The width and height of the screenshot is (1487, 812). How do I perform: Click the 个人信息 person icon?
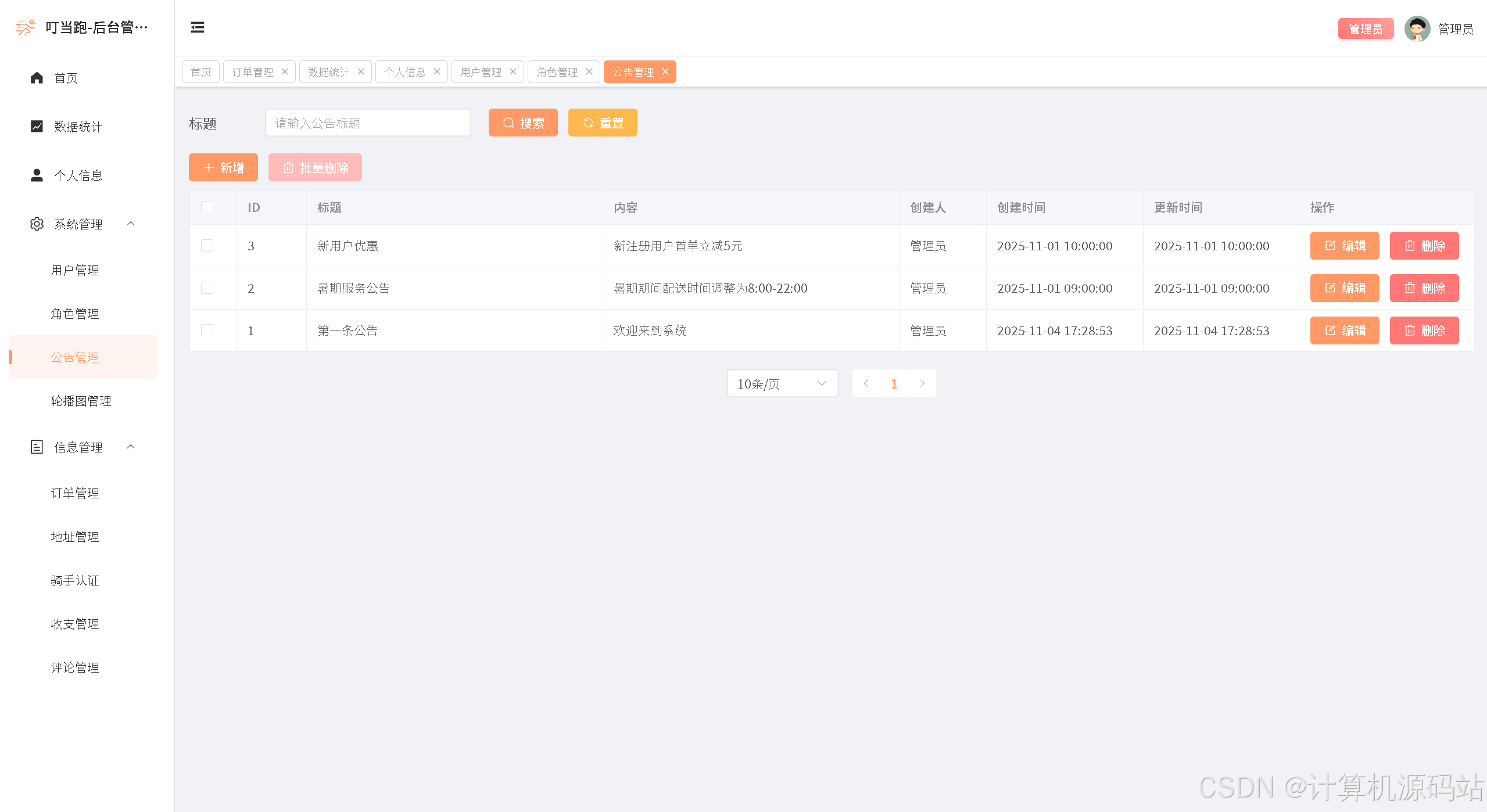pyautogui.click(x=37, y=175)
